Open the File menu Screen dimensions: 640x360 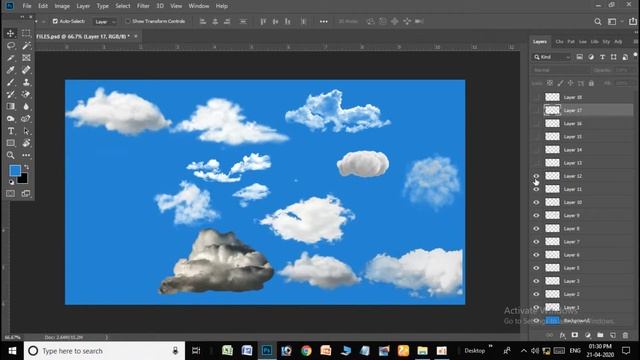point(27,6)
